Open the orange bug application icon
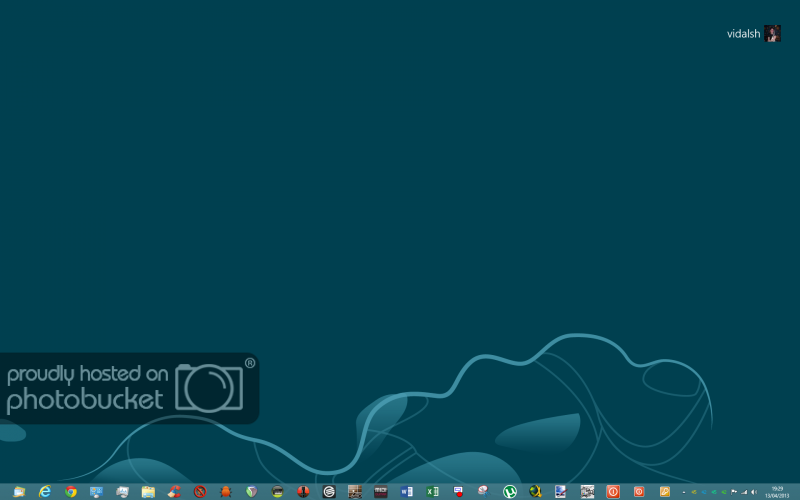The image size is (800, 500). click(x=226, y=491)
